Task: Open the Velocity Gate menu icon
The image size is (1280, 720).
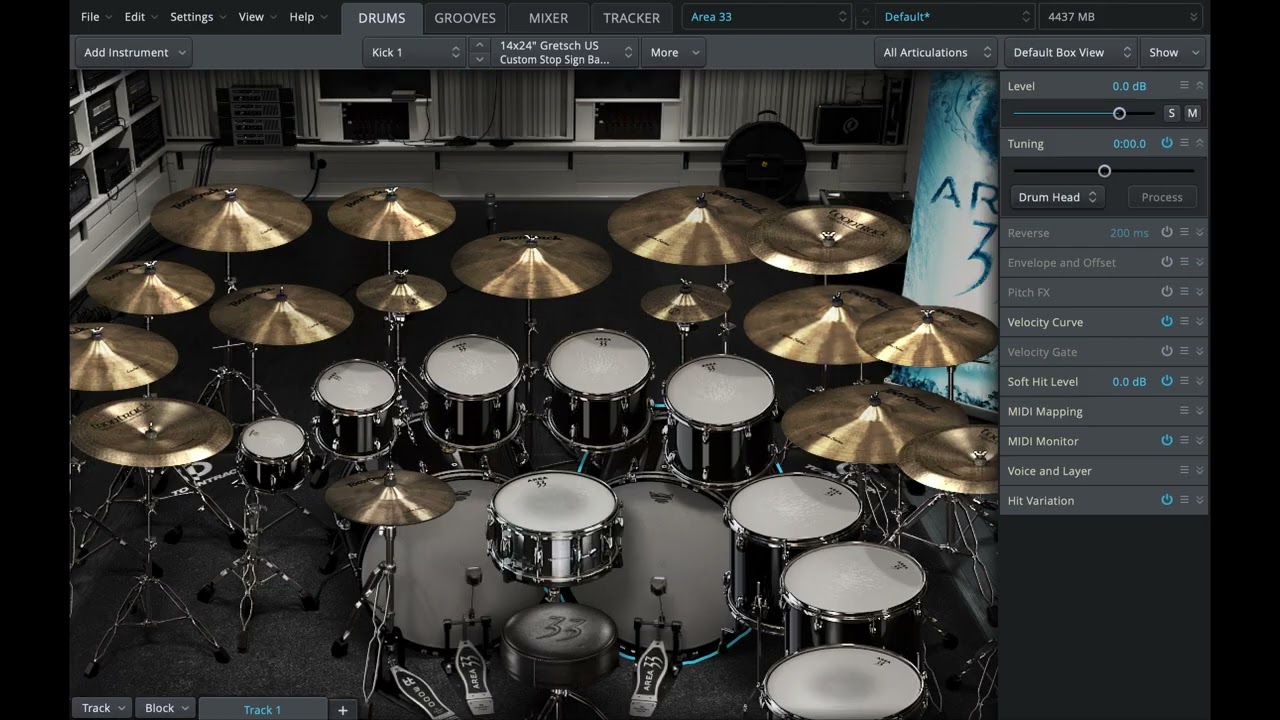Action: point(1184,351)
